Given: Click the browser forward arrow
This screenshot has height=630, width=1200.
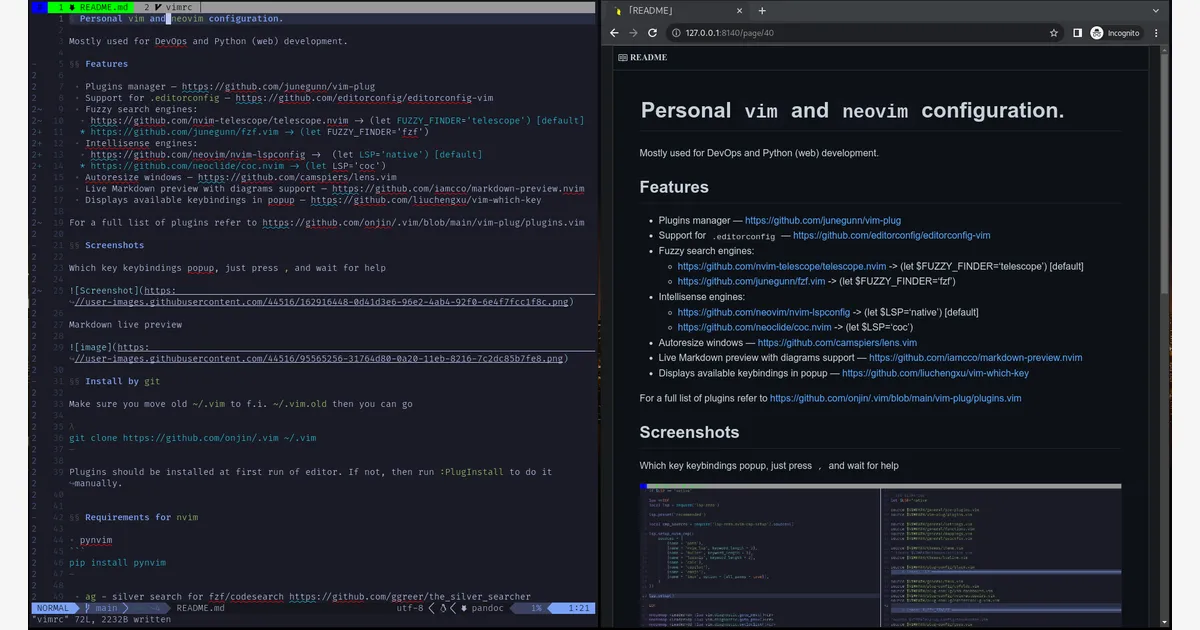Looking at the screenshot, I should click(633, 33).
